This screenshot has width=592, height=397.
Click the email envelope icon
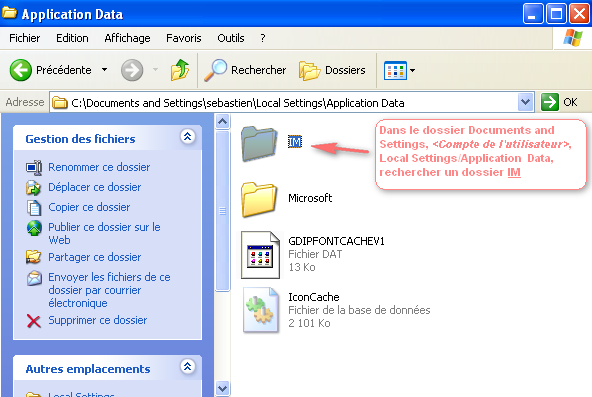pyautogui.click(x=34, y=279)
